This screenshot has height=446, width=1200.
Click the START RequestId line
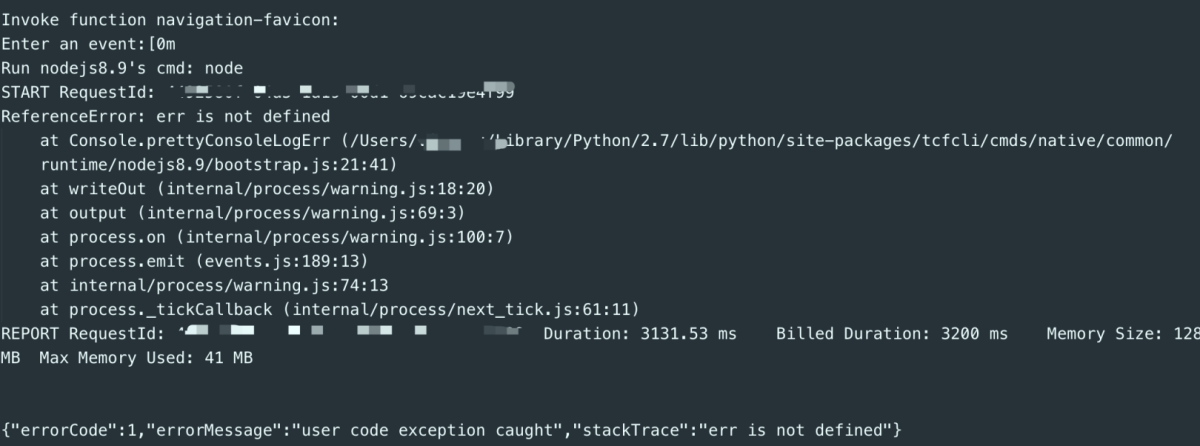coord(258,92)
